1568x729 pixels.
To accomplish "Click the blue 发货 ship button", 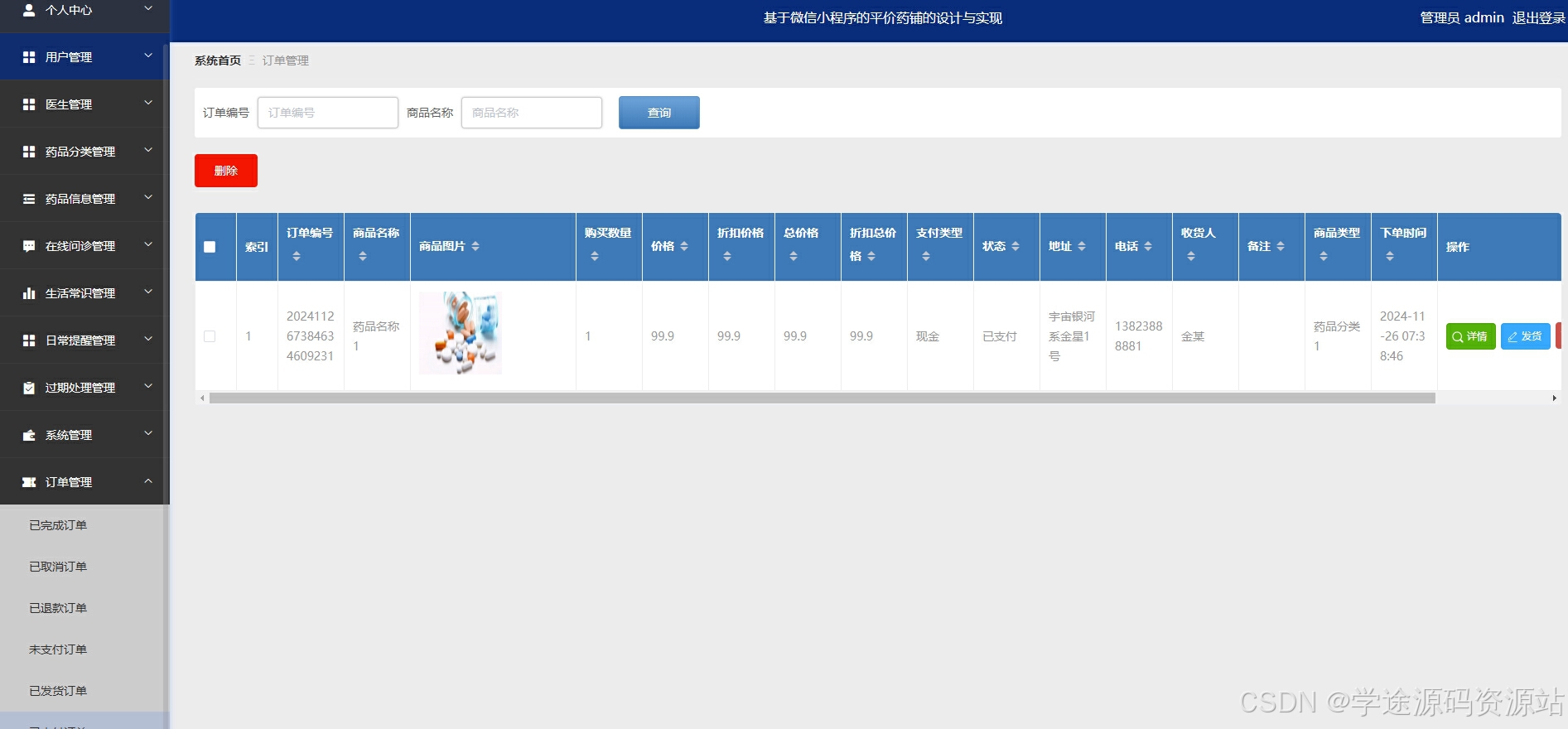I will (x=1525, y=336).
